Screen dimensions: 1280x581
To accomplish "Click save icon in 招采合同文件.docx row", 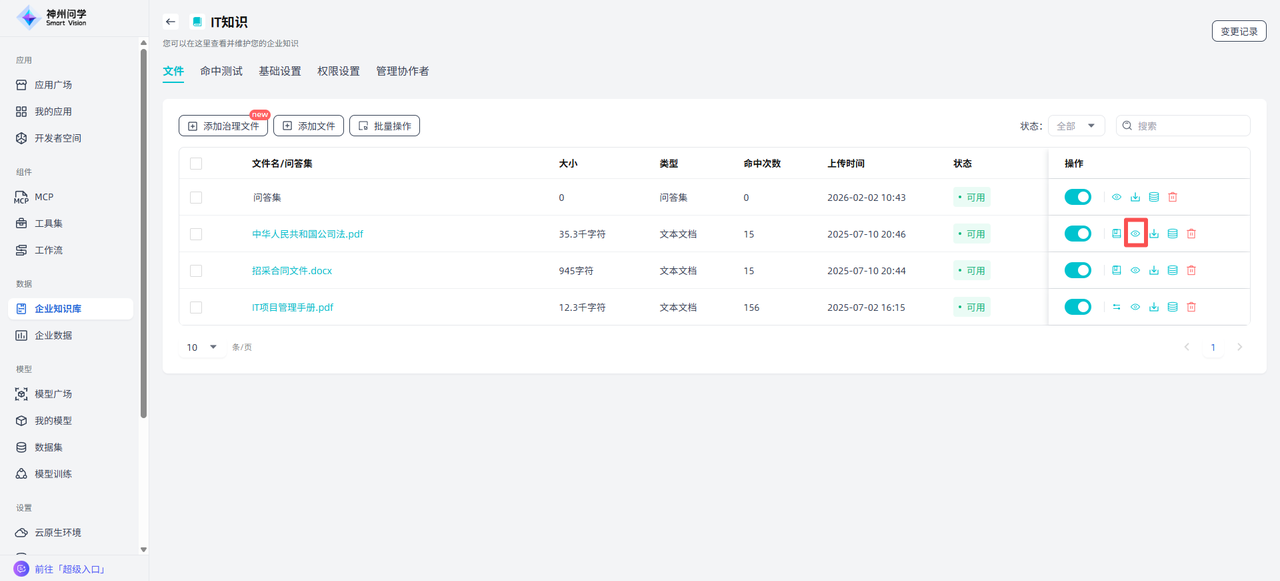I will click(1116, 271).
